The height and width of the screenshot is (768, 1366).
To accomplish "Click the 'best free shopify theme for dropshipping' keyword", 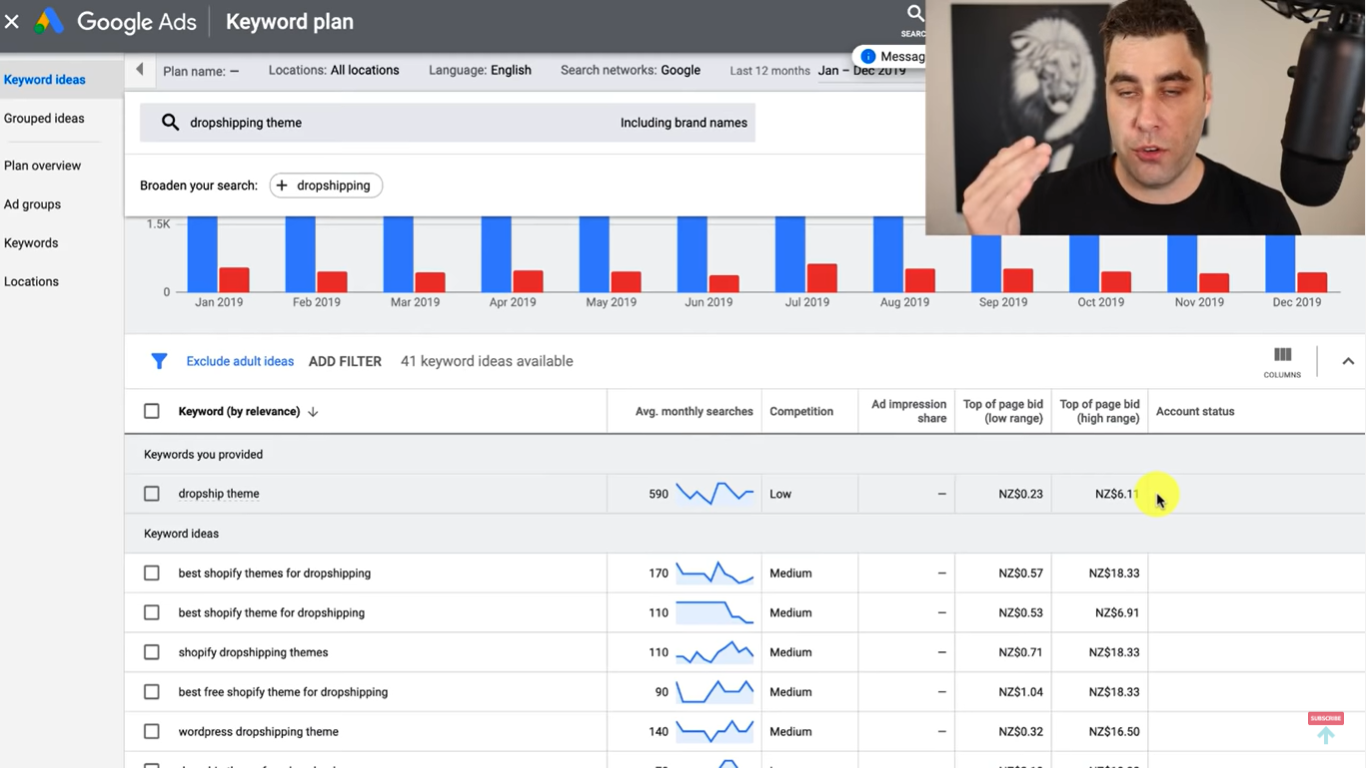I will tap(283, 692).
